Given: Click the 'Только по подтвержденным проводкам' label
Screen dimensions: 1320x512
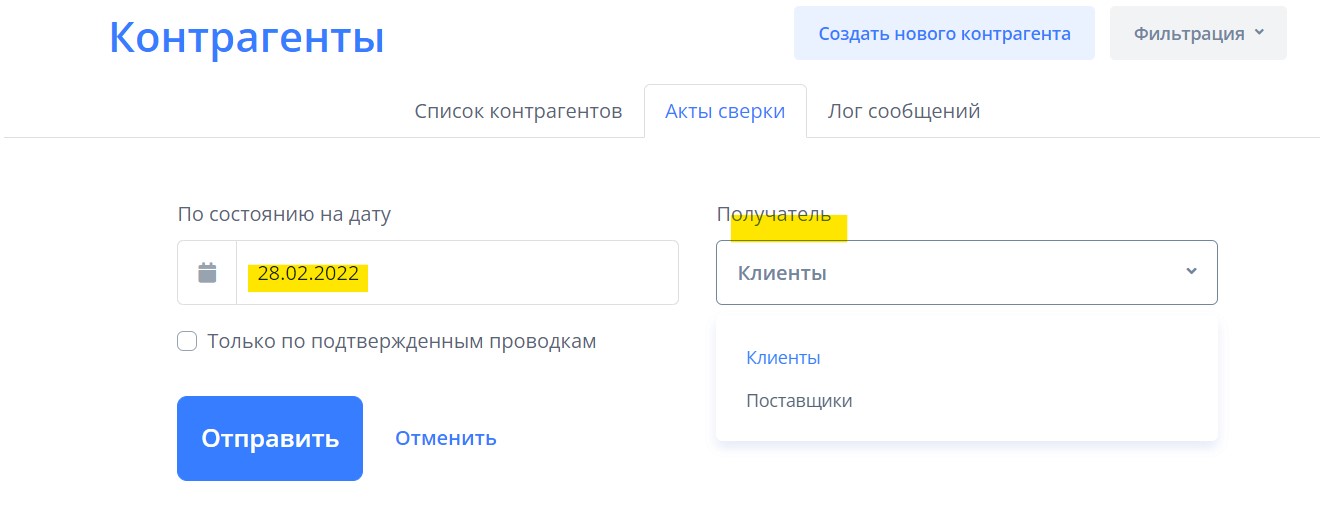Looking at the screenshot, I should click(401, 341).
